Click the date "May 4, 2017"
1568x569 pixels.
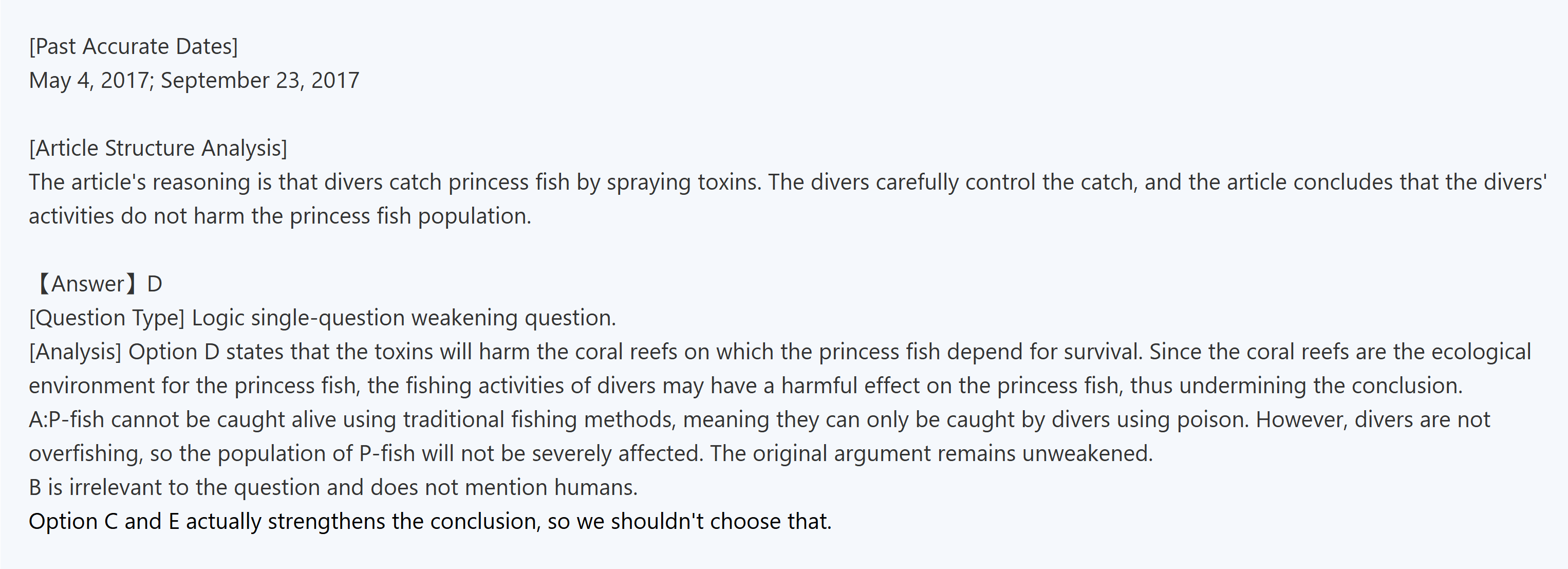point(88,80)
